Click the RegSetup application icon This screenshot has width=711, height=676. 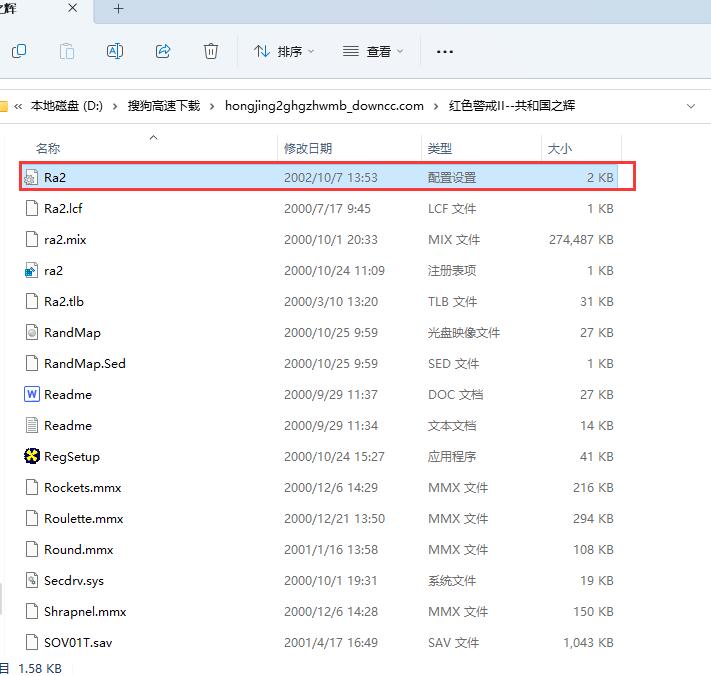32,456
